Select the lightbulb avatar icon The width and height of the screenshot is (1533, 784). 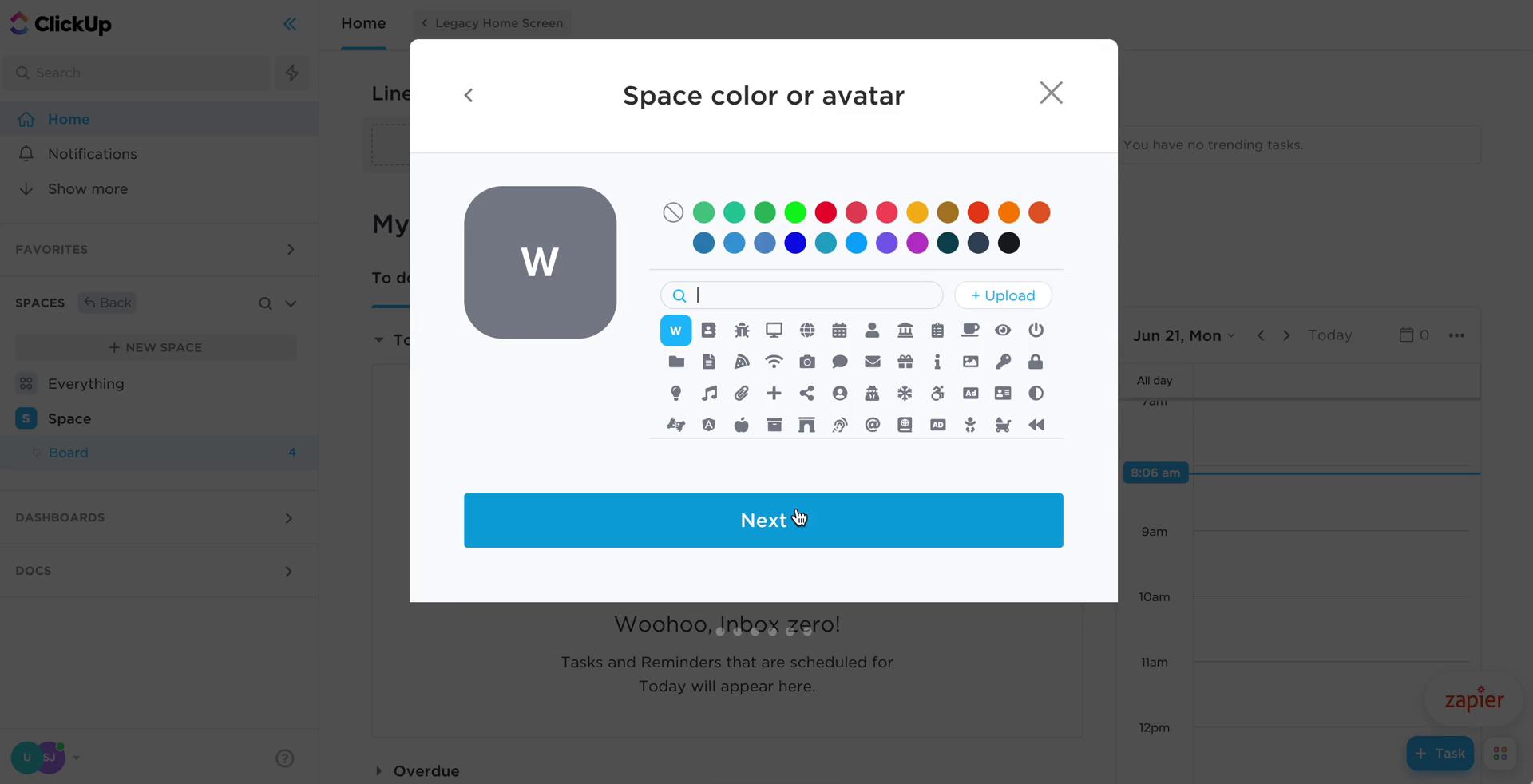pos(676,393)
